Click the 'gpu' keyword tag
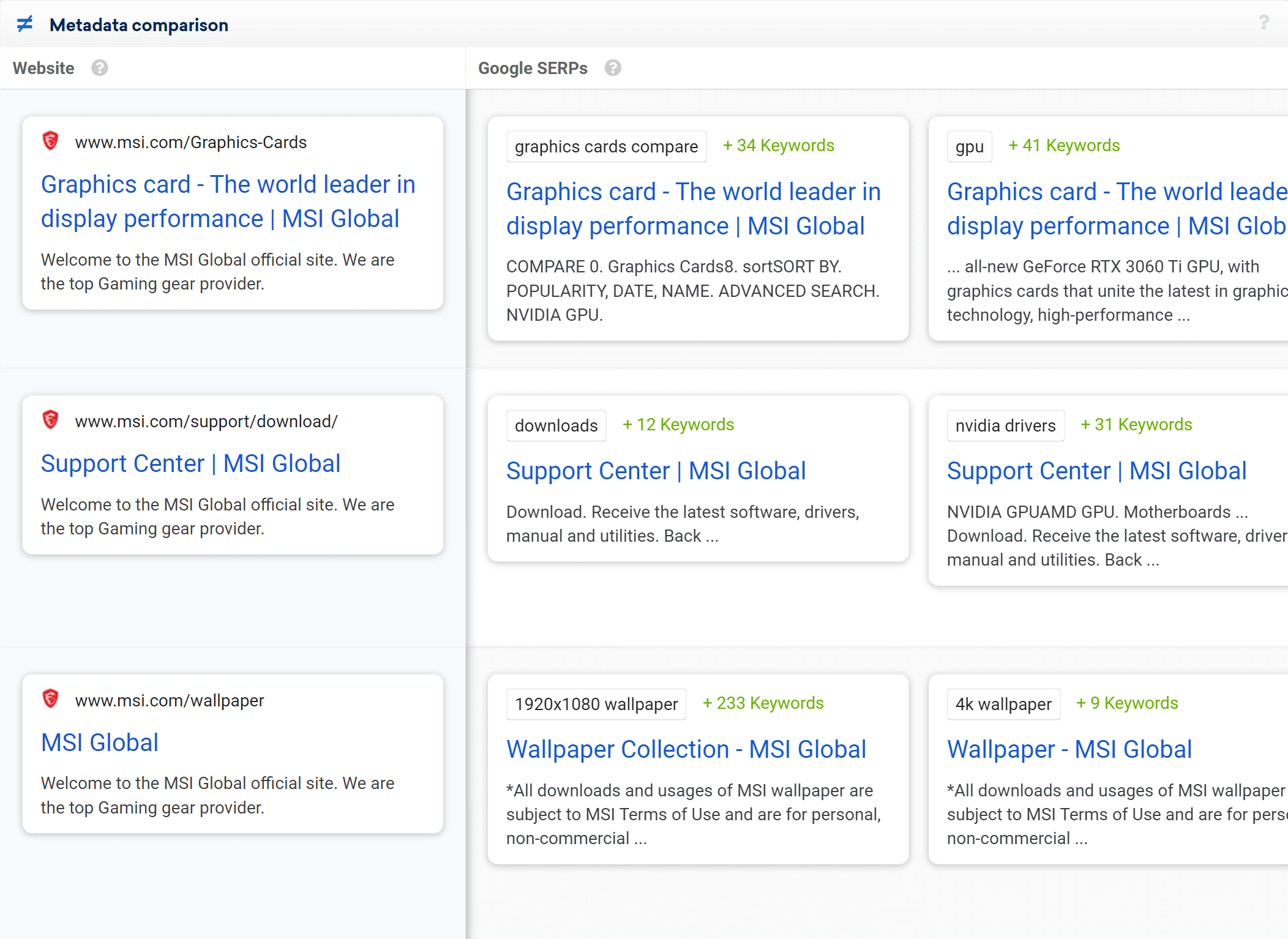 (970, 146)
